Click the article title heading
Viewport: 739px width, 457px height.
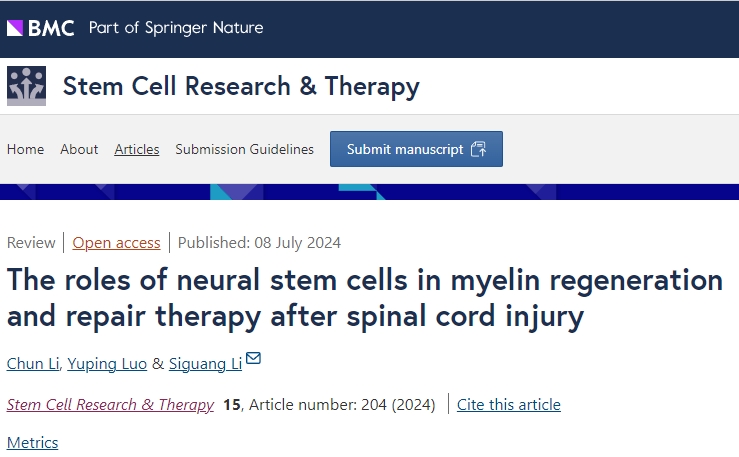(x=364, y=298)
